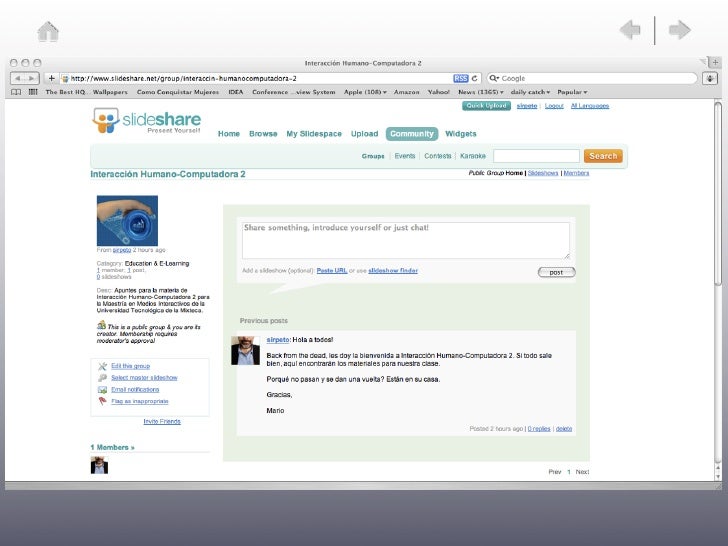
Task: Open My Slidespace tab
Action: (x=314, y=134)
